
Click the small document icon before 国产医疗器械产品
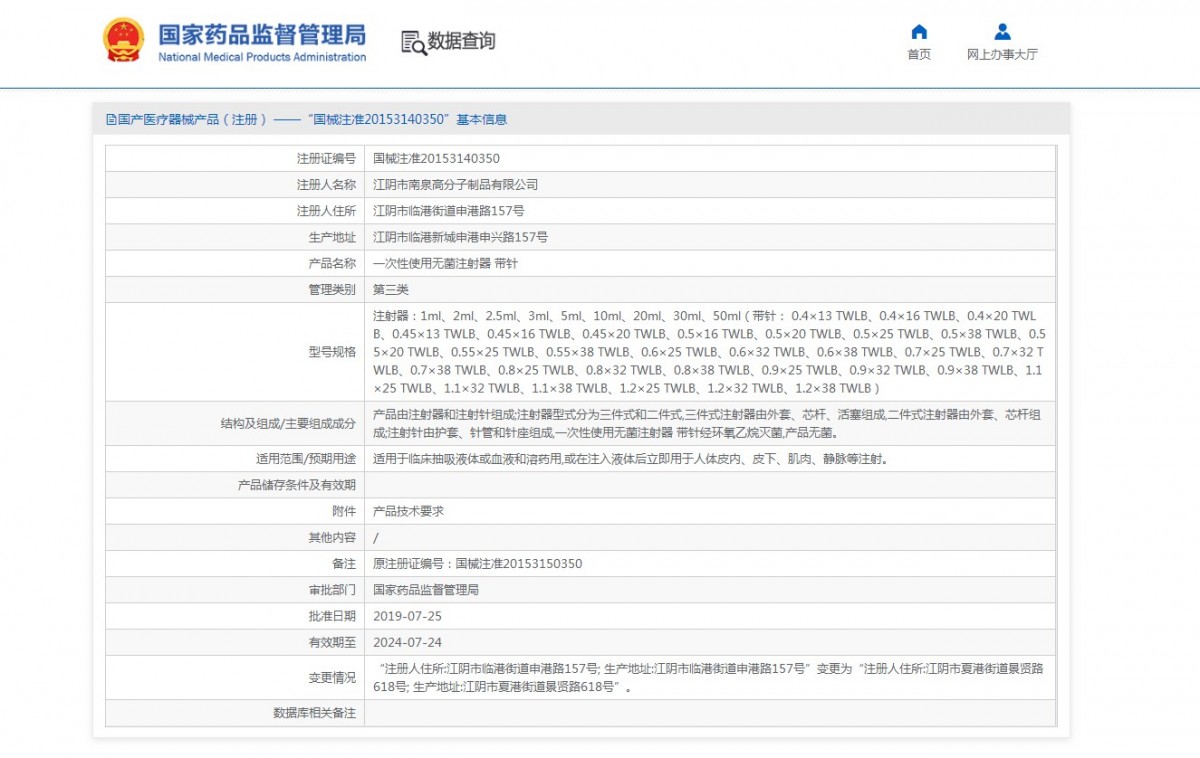pos(111,120)
